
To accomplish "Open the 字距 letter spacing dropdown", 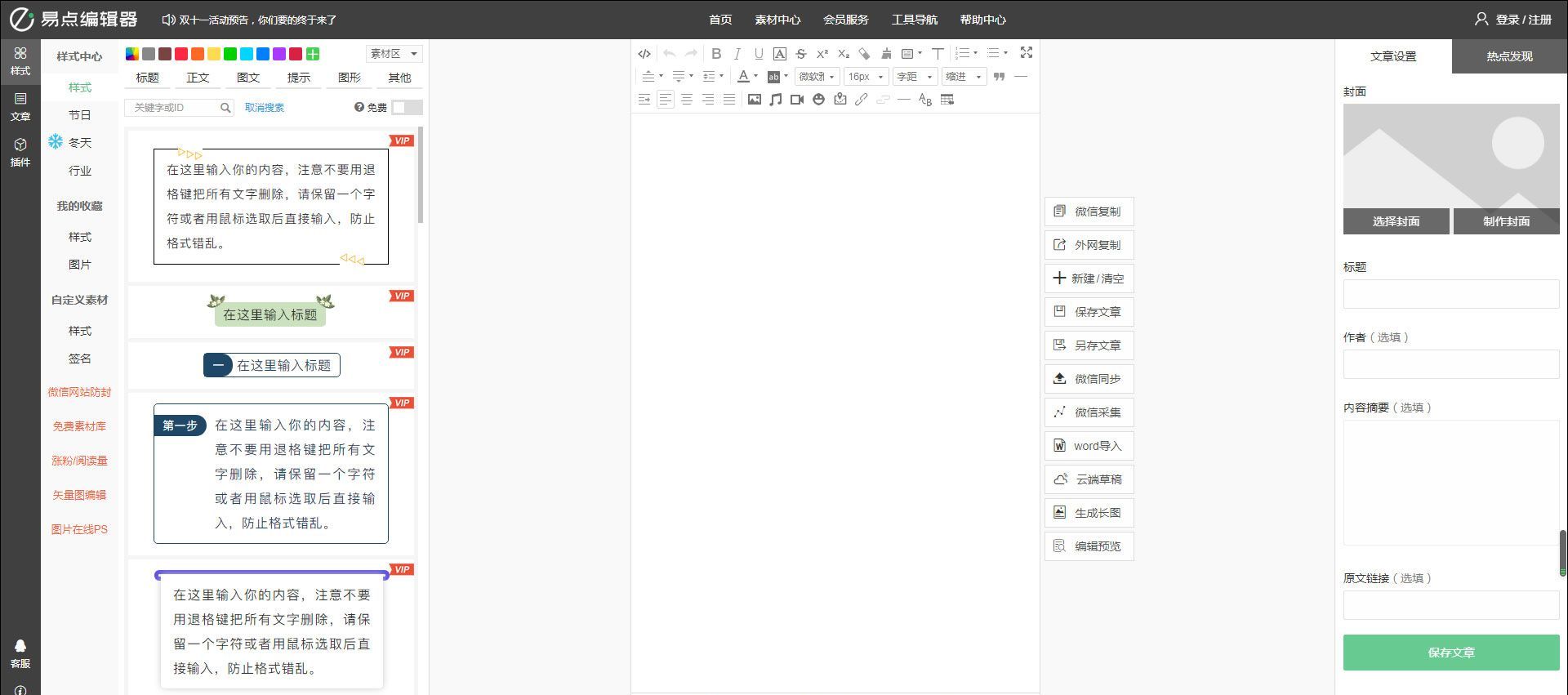I will point(914,77).
